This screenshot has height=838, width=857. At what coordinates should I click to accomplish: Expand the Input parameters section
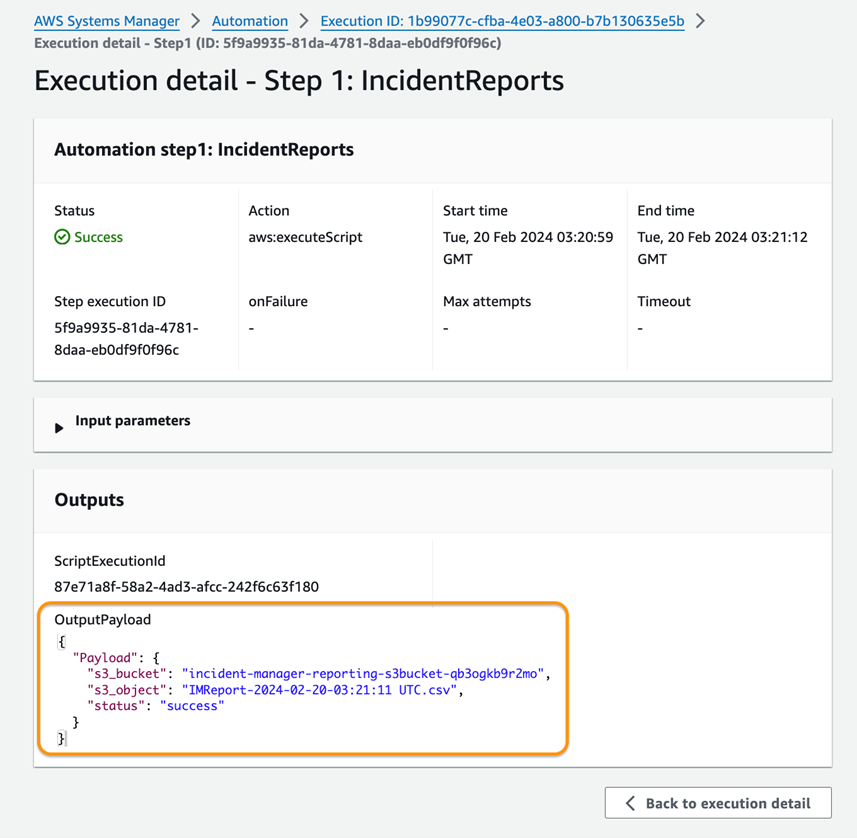pyautogui.click(x=132, y=421)
